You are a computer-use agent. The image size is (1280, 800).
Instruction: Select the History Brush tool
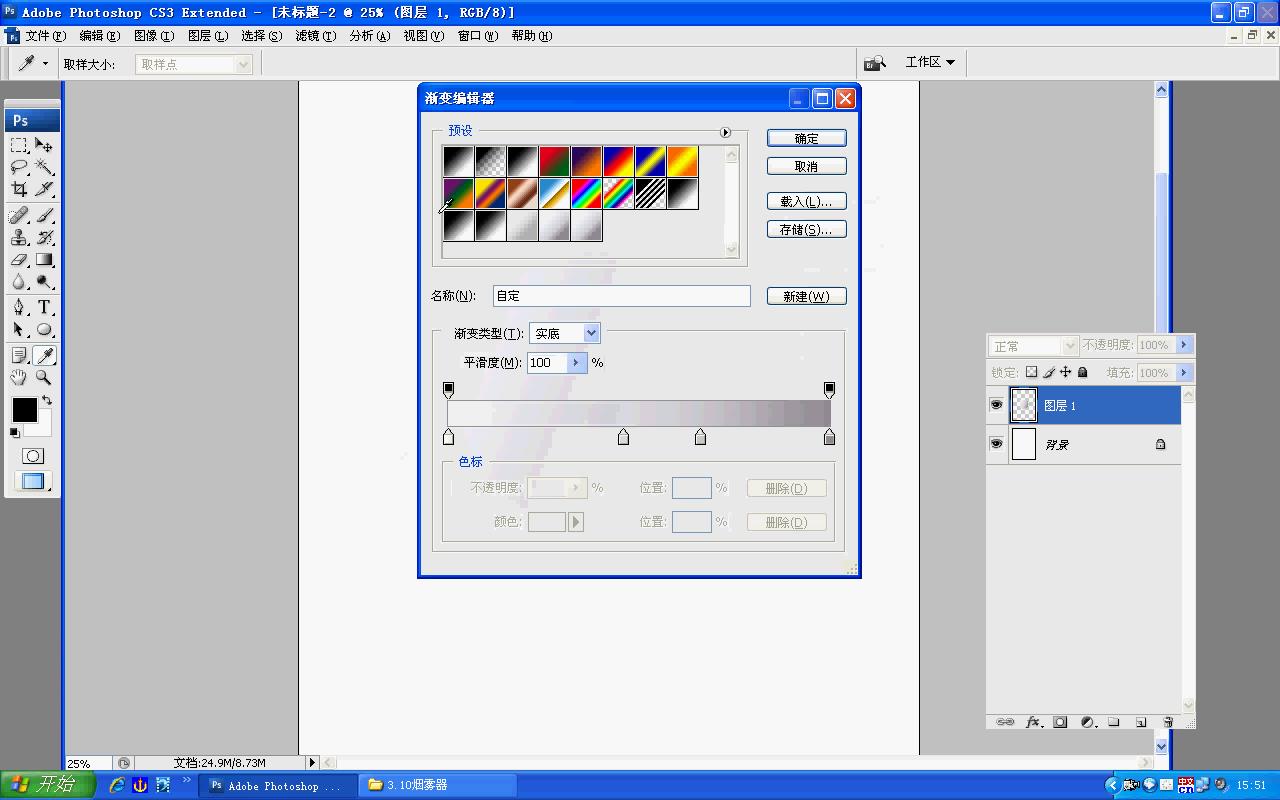44,237
